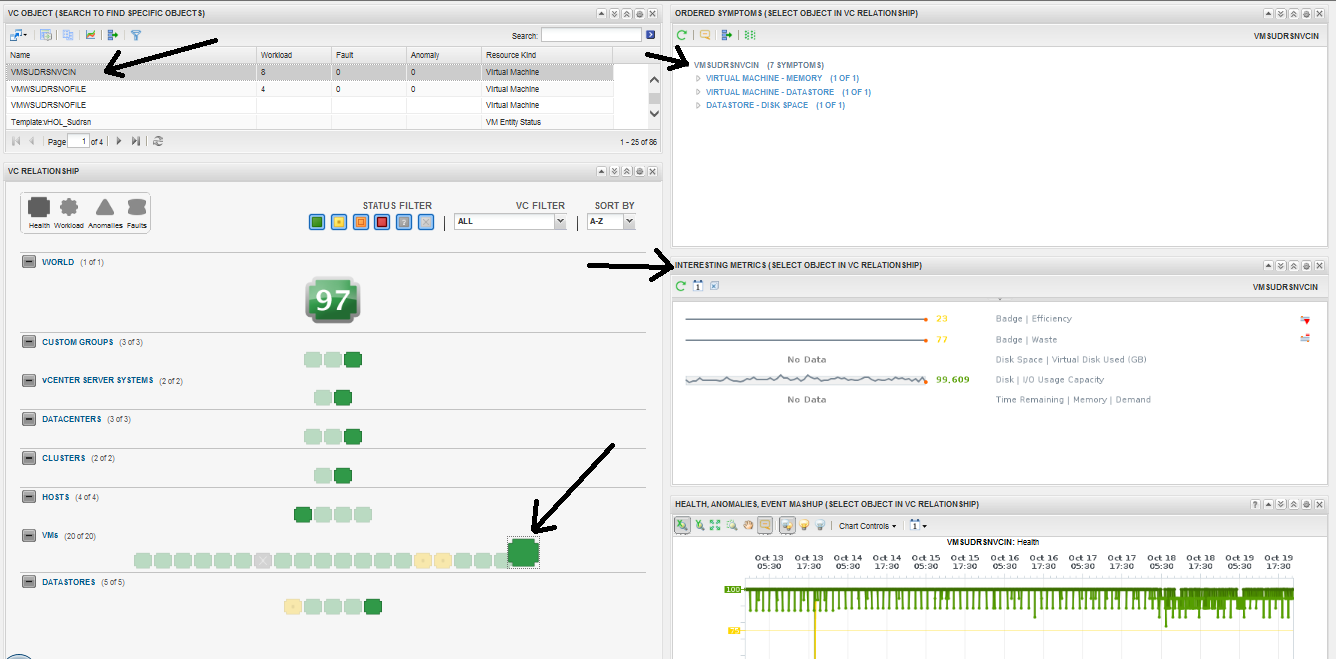Select the Anomalies triangle badge icon
This screenshot has width=1336, height=659.
coord(104,208)
